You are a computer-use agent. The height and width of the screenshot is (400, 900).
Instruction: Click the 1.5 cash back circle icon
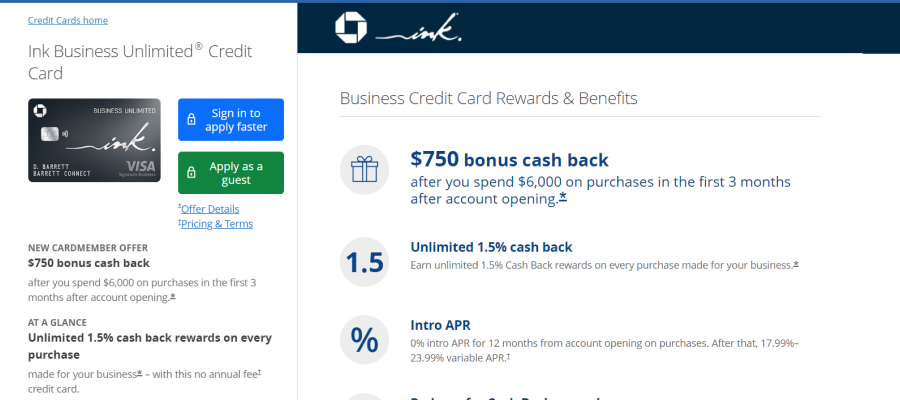[364, 262]
